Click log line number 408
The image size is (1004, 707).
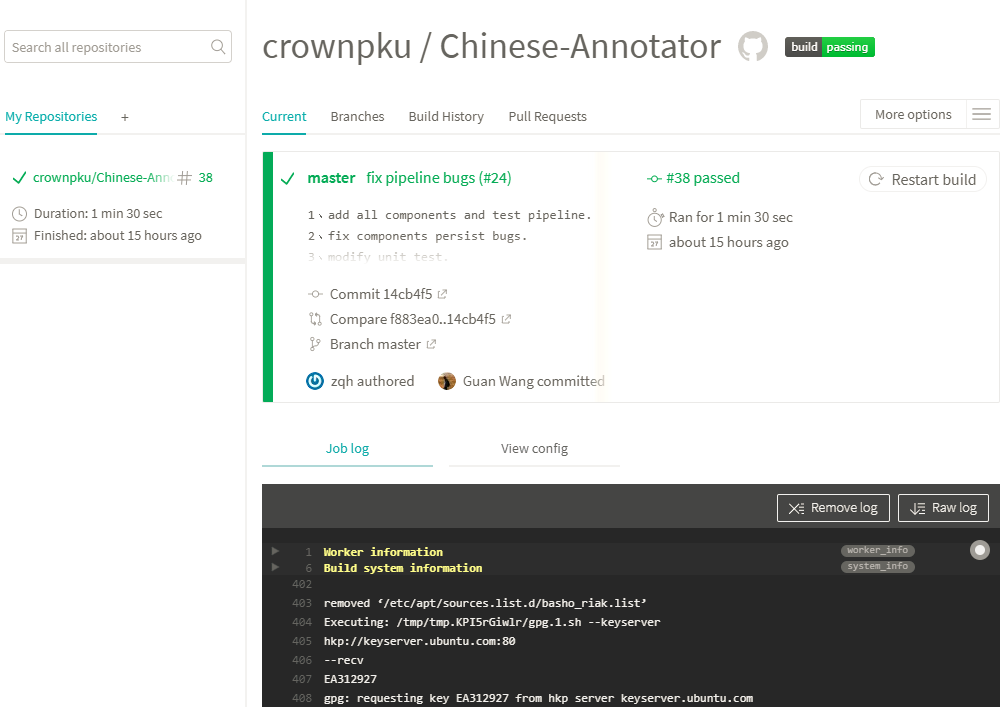point(302,698)
